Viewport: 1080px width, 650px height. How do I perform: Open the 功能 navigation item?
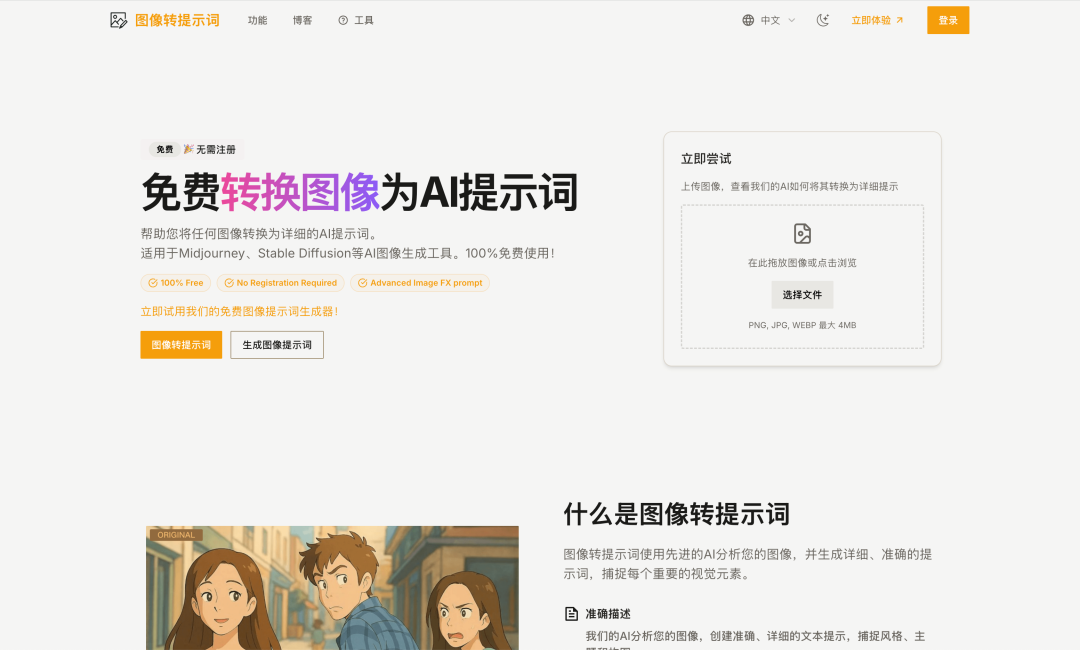pyautogui.click(x=257, y=20)
